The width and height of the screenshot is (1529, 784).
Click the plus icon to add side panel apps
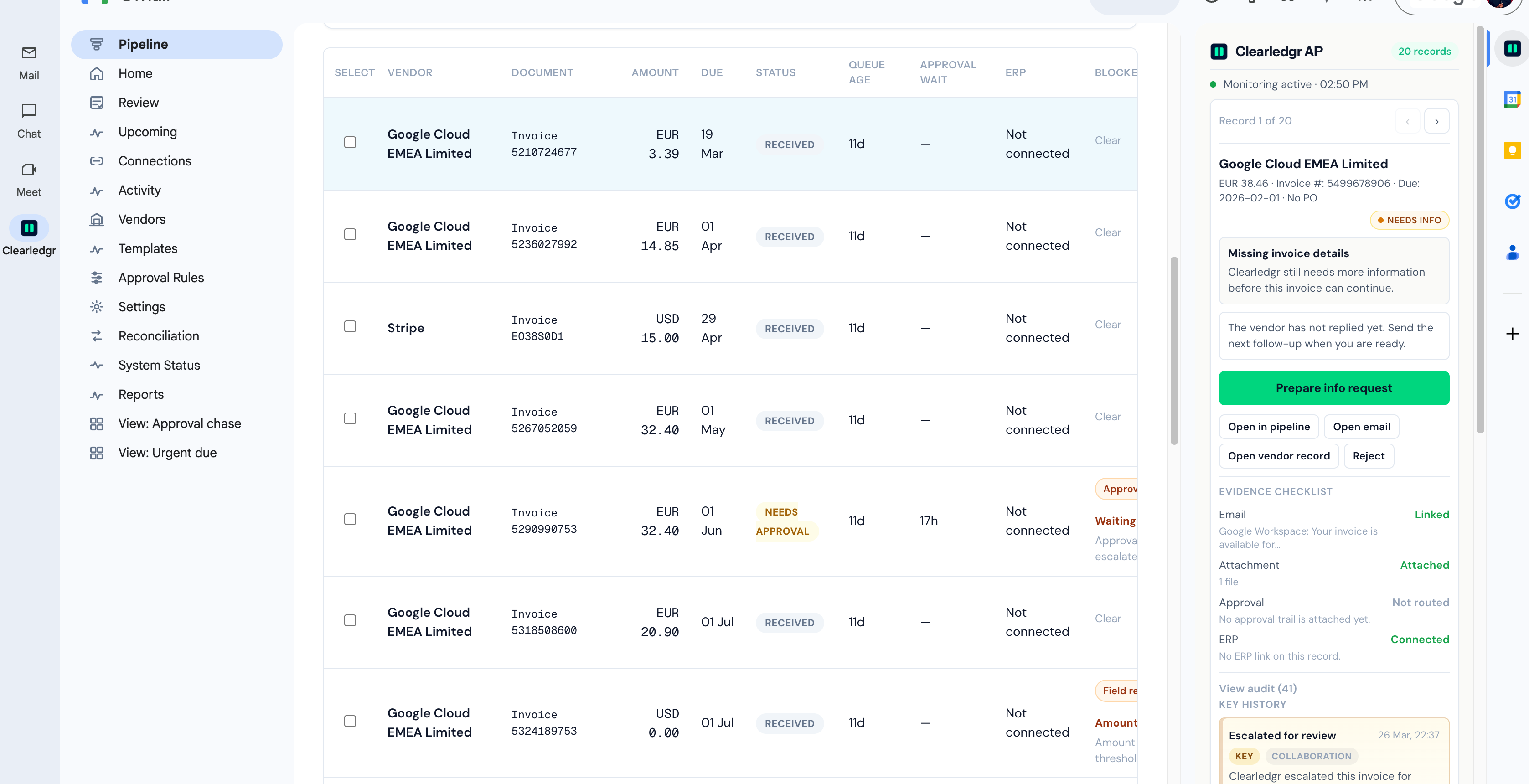point(1513,334)
